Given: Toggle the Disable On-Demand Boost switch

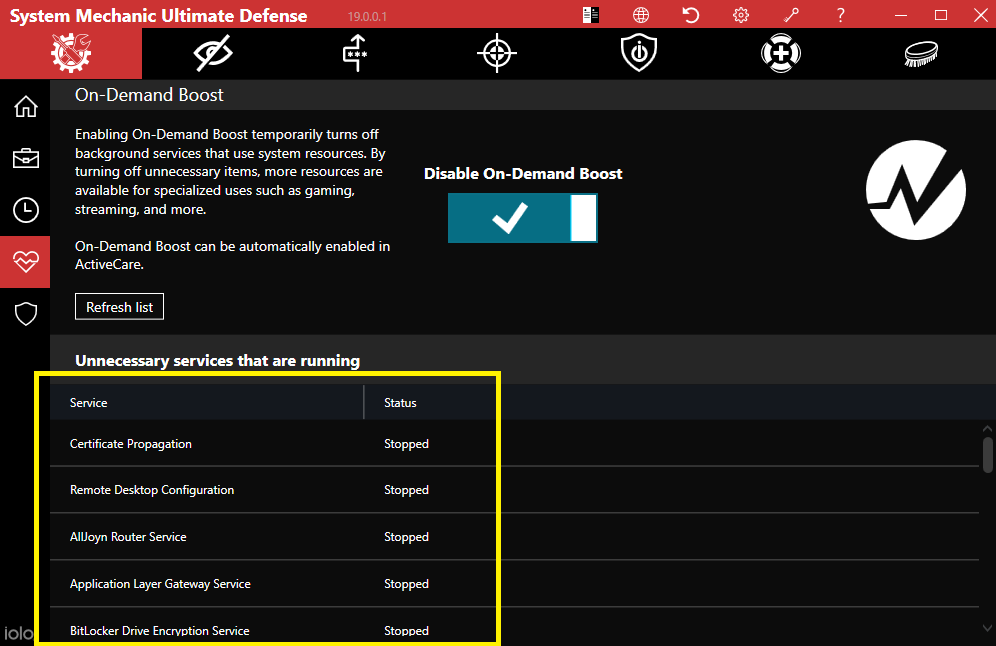Looking at the screenshot, I should pyautogui.click(x=523, y=218).
